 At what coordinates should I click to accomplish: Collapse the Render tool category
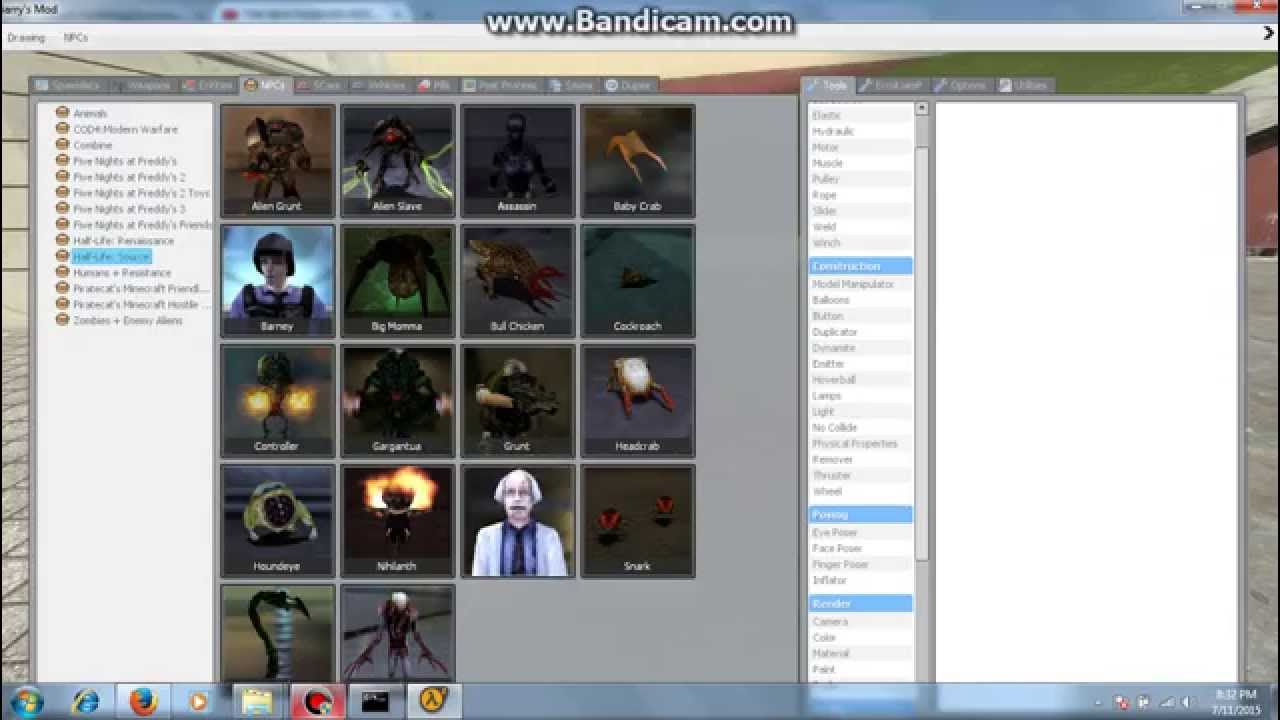tap(860, 603)
